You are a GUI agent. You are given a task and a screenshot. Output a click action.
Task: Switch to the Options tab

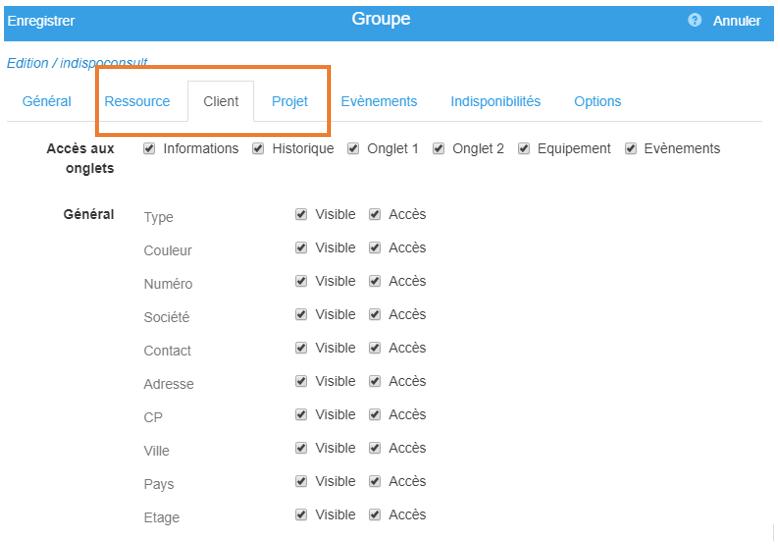tap(597, 101)
